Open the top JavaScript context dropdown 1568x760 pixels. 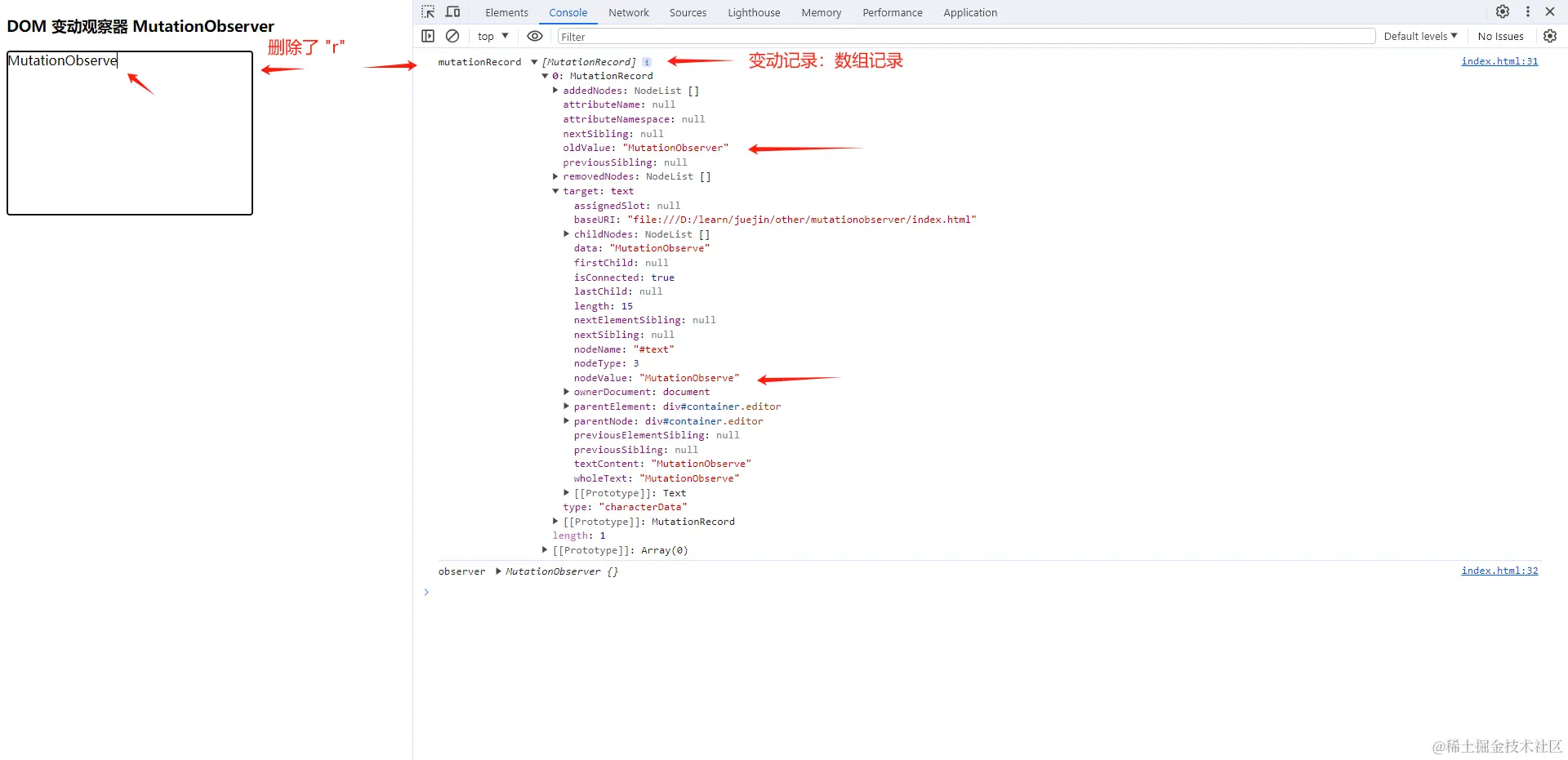click(493, 36)
